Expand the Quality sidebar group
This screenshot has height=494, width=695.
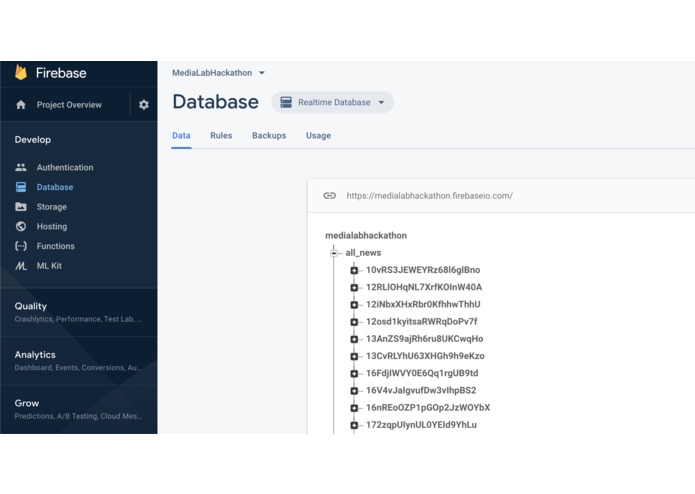(x=78, y=312)
